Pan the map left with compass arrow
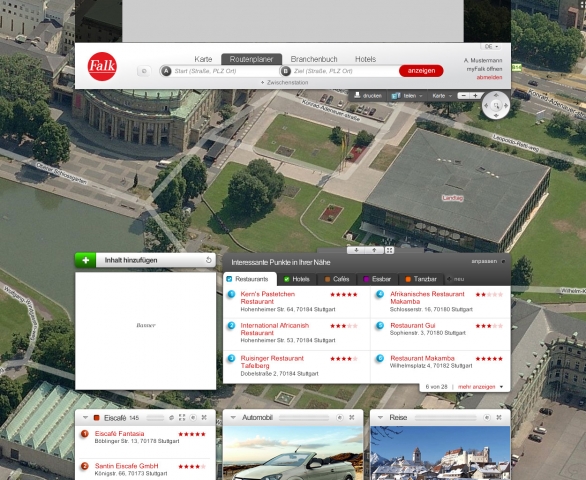 486,106
